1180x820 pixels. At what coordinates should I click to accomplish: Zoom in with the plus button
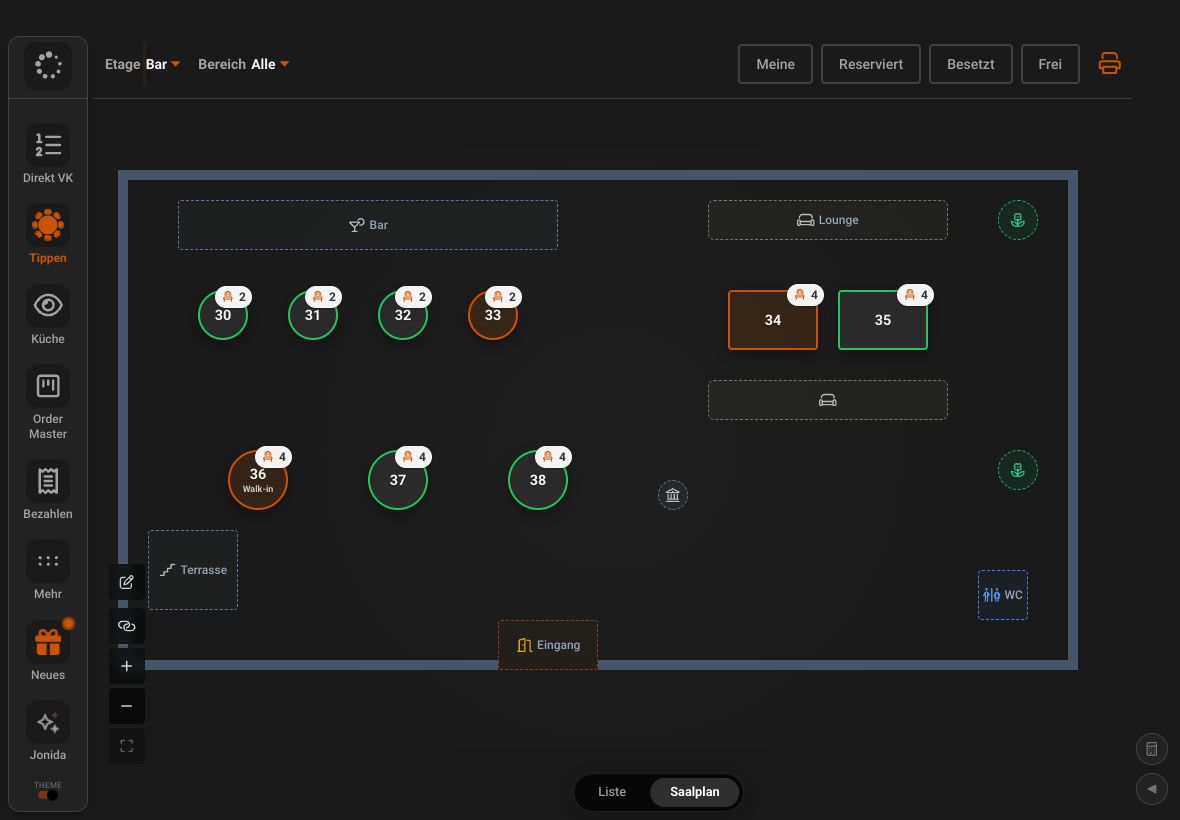[126, 666]
